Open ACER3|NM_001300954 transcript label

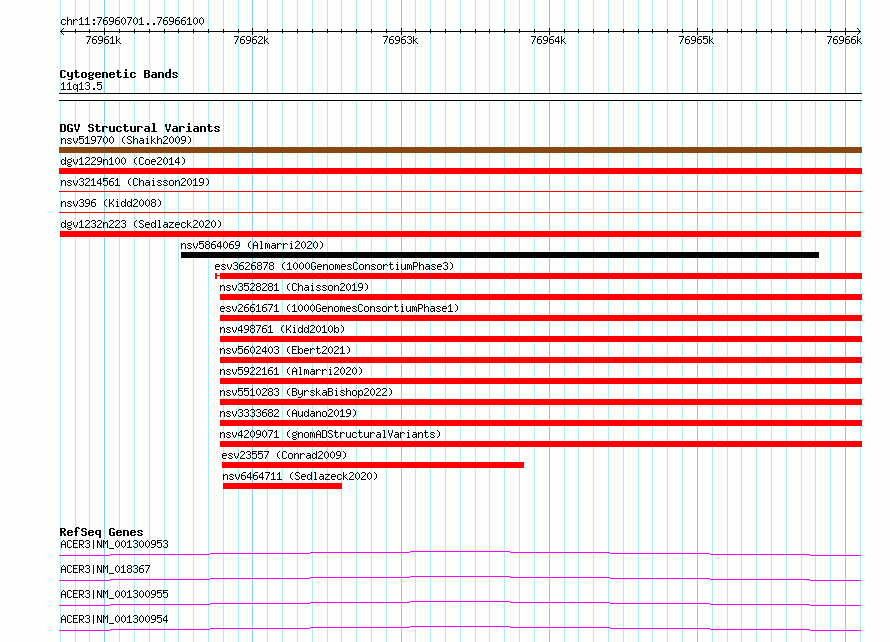tap(114, 619)
